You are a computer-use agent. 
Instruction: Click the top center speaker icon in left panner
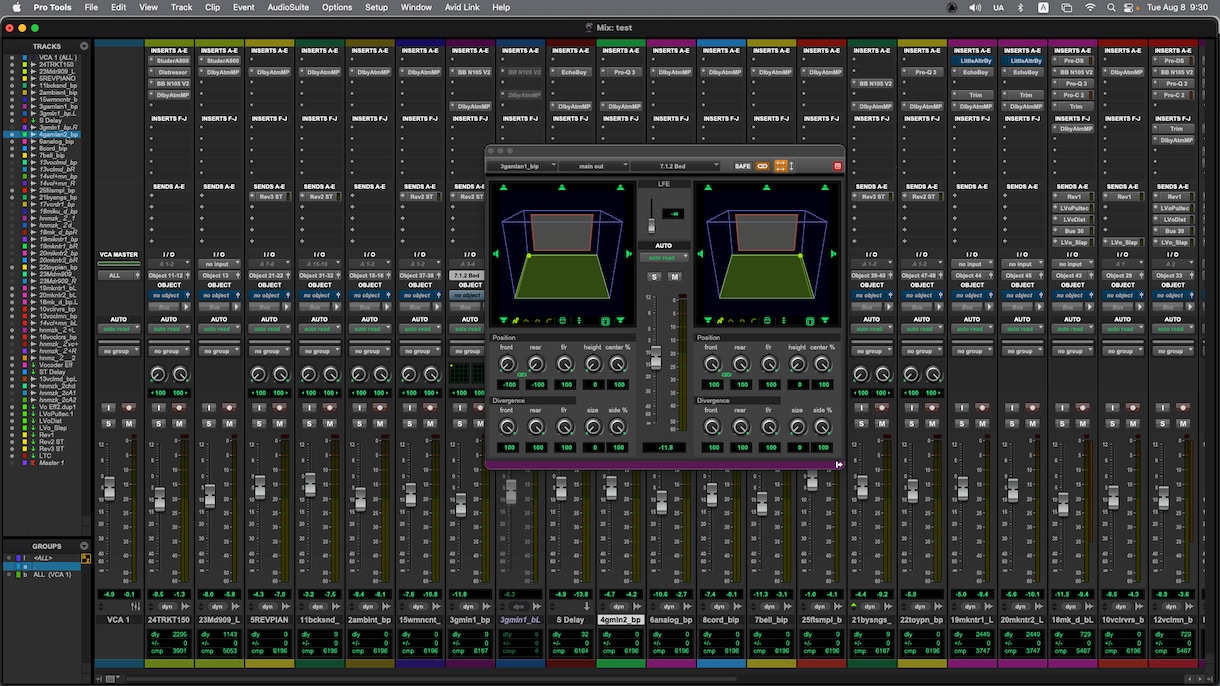pos(561,186)
